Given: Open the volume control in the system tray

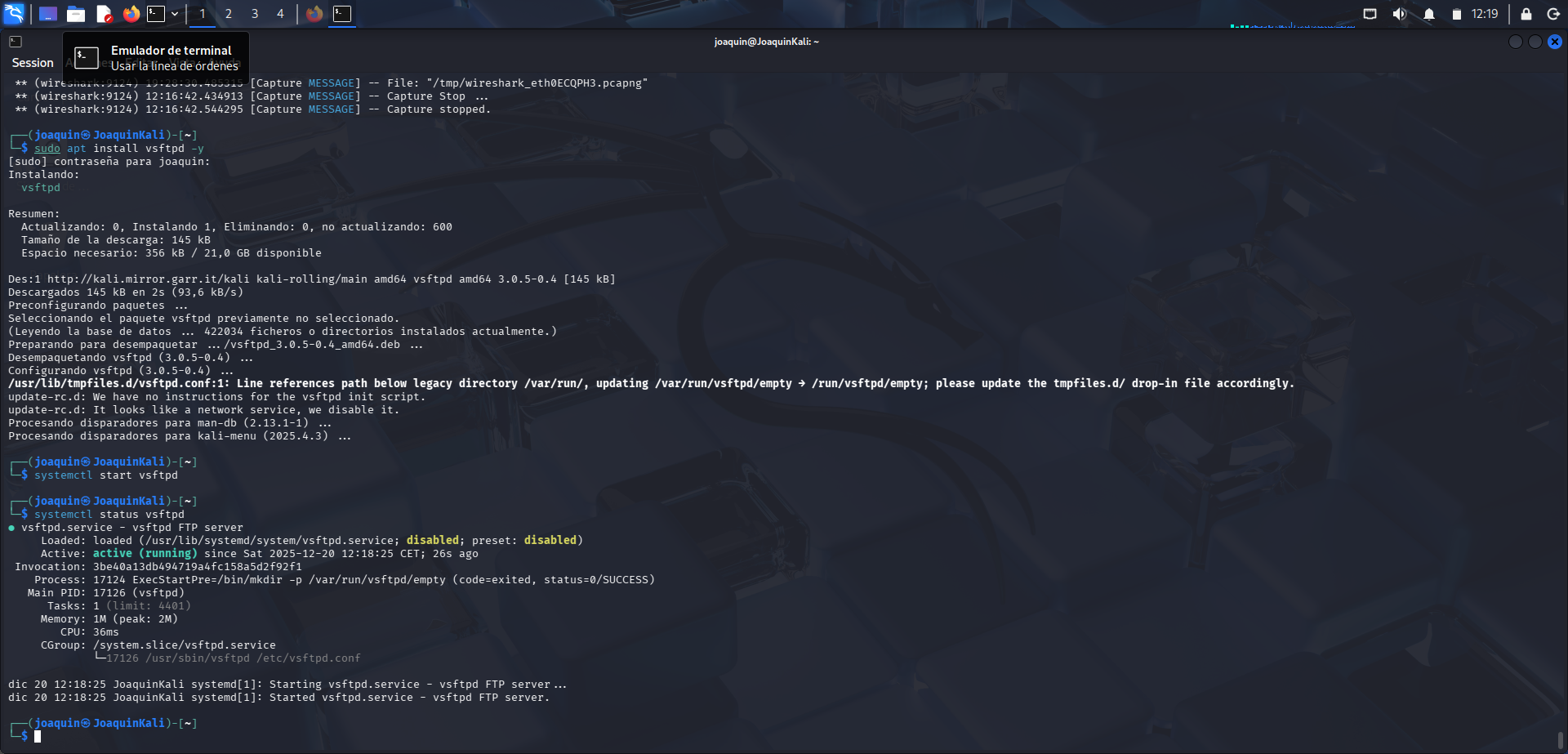Looking at the screenshot, I should [1398, 13].
